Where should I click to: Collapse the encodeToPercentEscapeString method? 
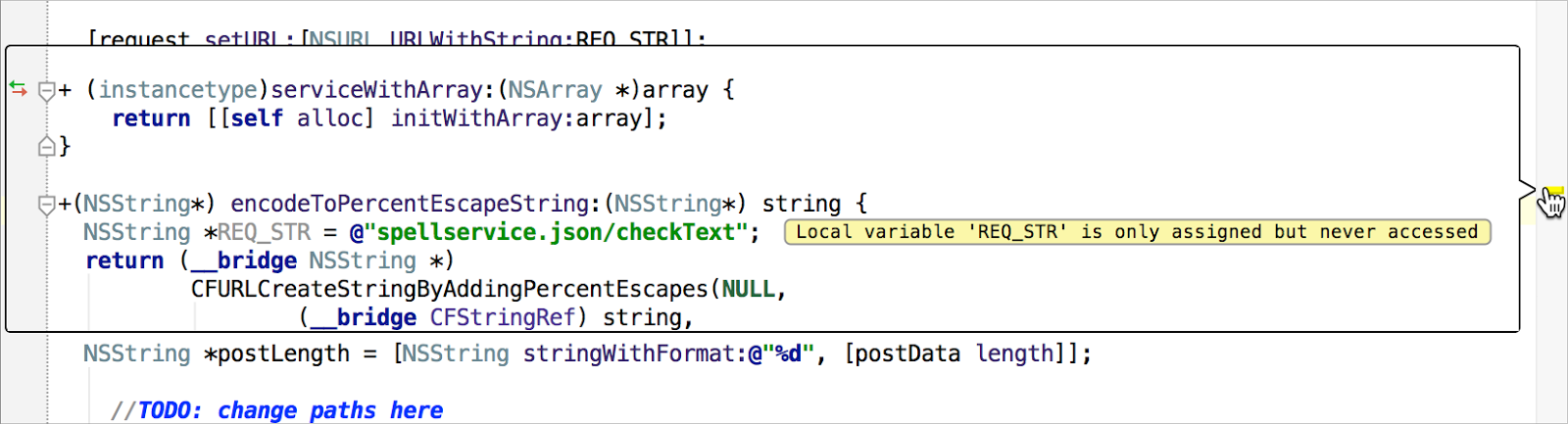click(46, 205)
